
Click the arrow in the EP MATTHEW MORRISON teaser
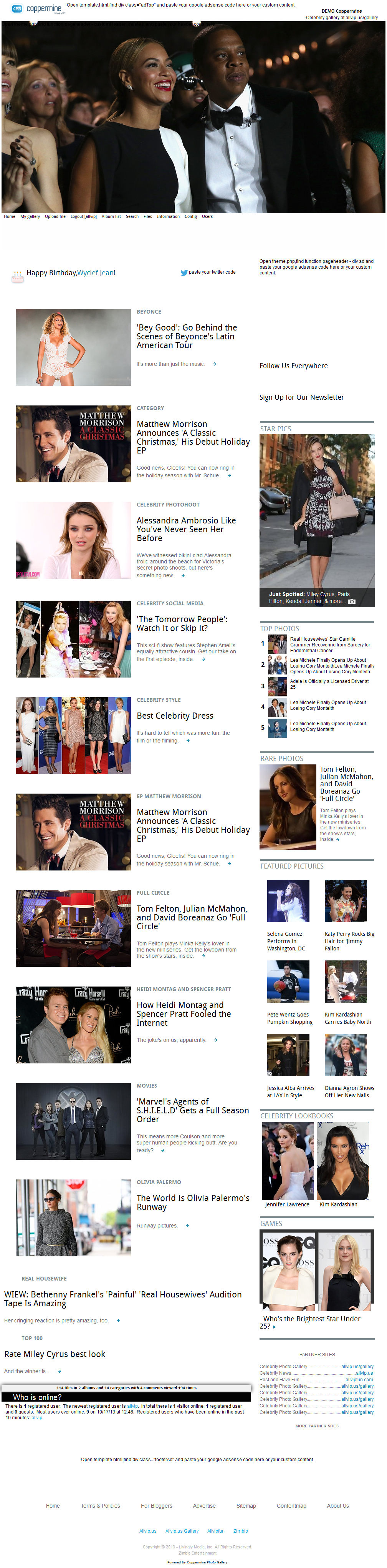(230, 863)
